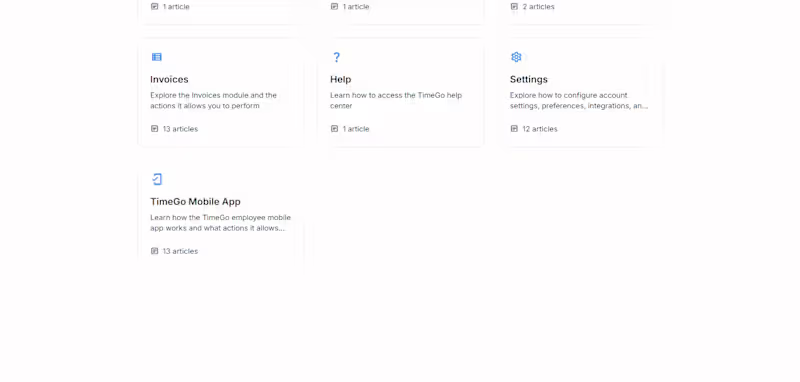
Task: Click the TimeGo Mobile App phone icon
Action: (157, 179)
